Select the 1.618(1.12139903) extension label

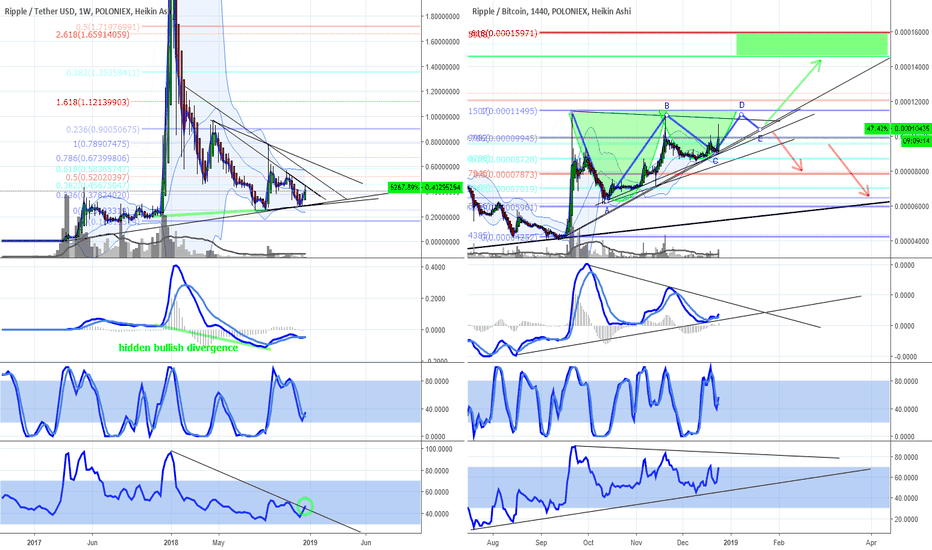[x=93, y=102]
